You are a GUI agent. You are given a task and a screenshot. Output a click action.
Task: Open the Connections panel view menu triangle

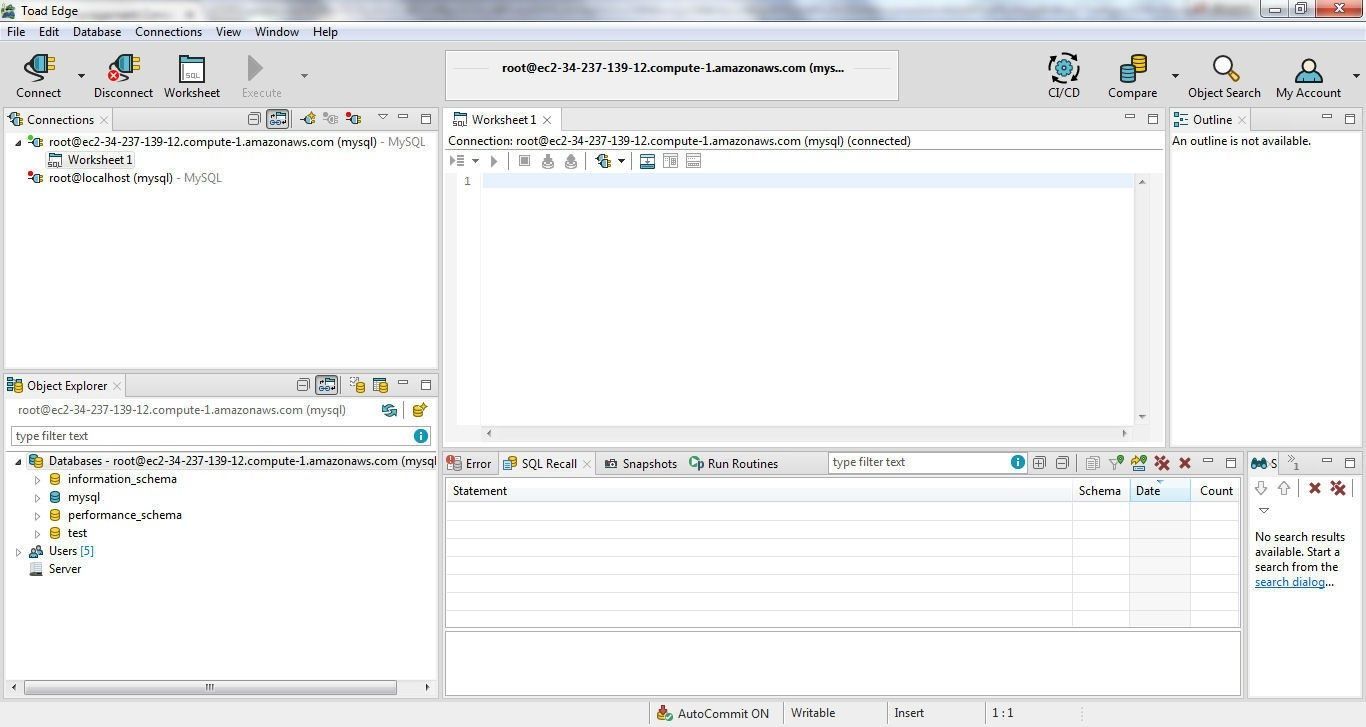pos(382,118)
